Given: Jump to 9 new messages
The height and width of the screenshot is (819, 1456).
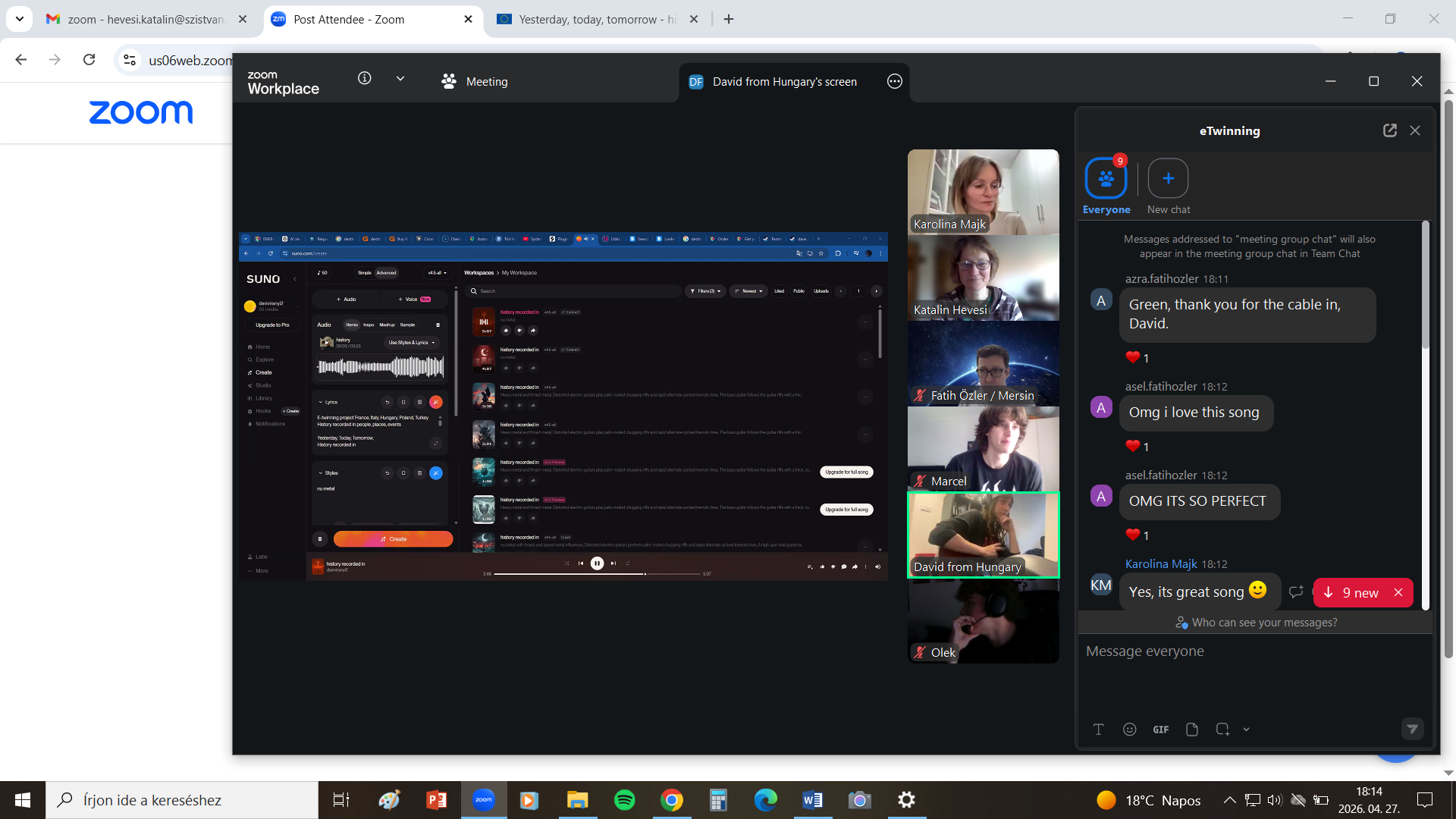Looking at the screenshot, I should [1354, 593].
